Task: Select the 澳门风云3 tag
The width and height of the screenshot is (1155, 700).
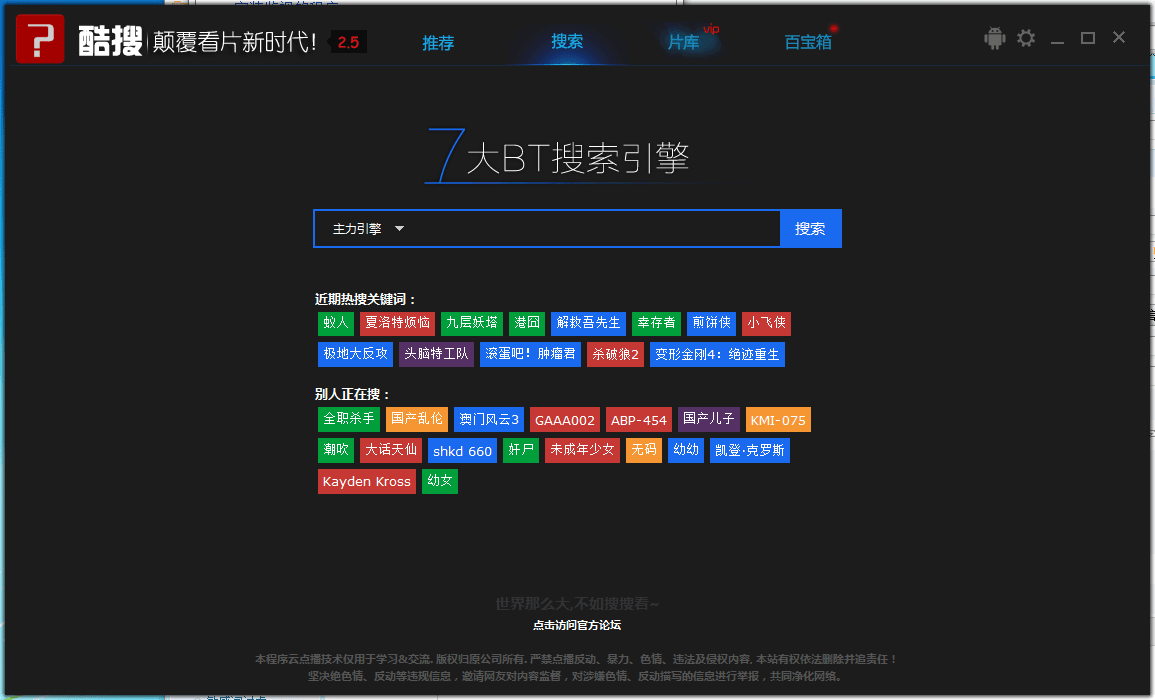Action: click(x=489, y=419)
